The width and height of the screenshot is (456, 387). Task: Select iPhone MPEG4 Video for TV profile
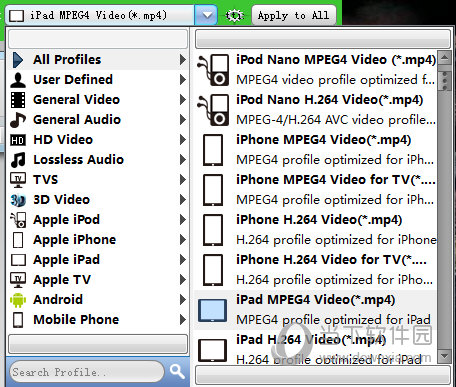[x=315, y=190]
